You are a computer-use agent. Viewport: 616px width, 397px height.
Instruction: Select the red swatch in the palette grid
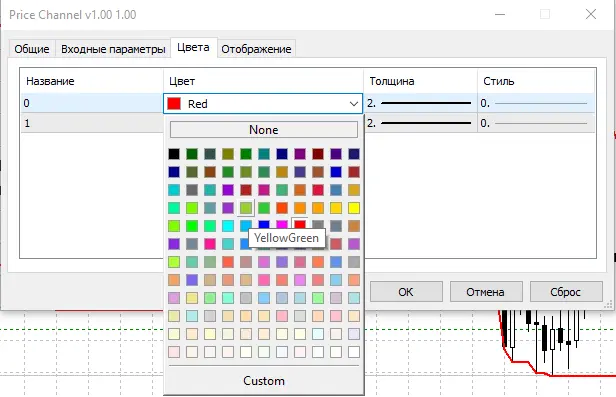pyautogui.click(x=300, y=225)
